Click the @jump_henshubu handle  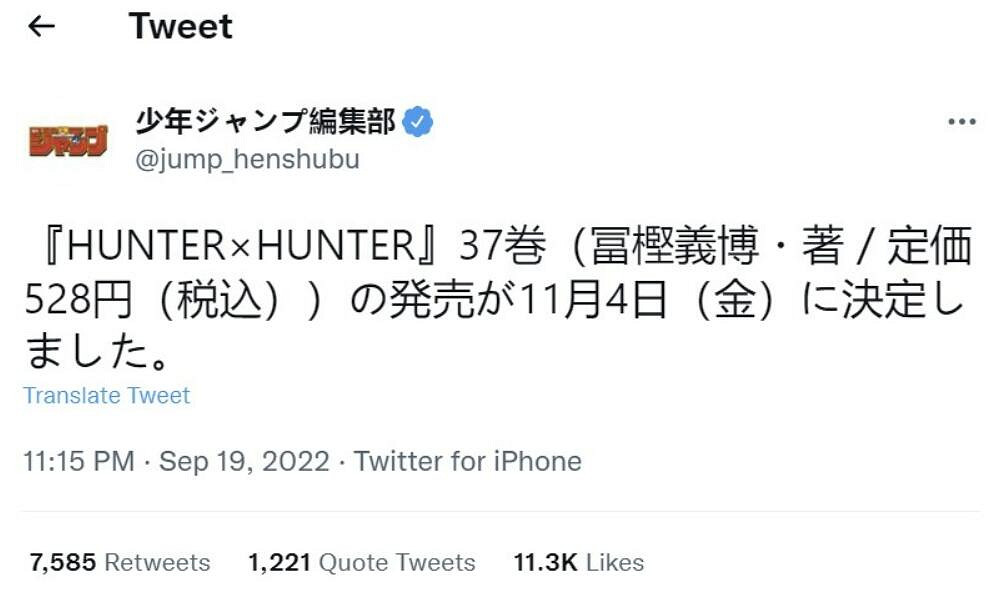pyautogui.click(x=247, y=159)
